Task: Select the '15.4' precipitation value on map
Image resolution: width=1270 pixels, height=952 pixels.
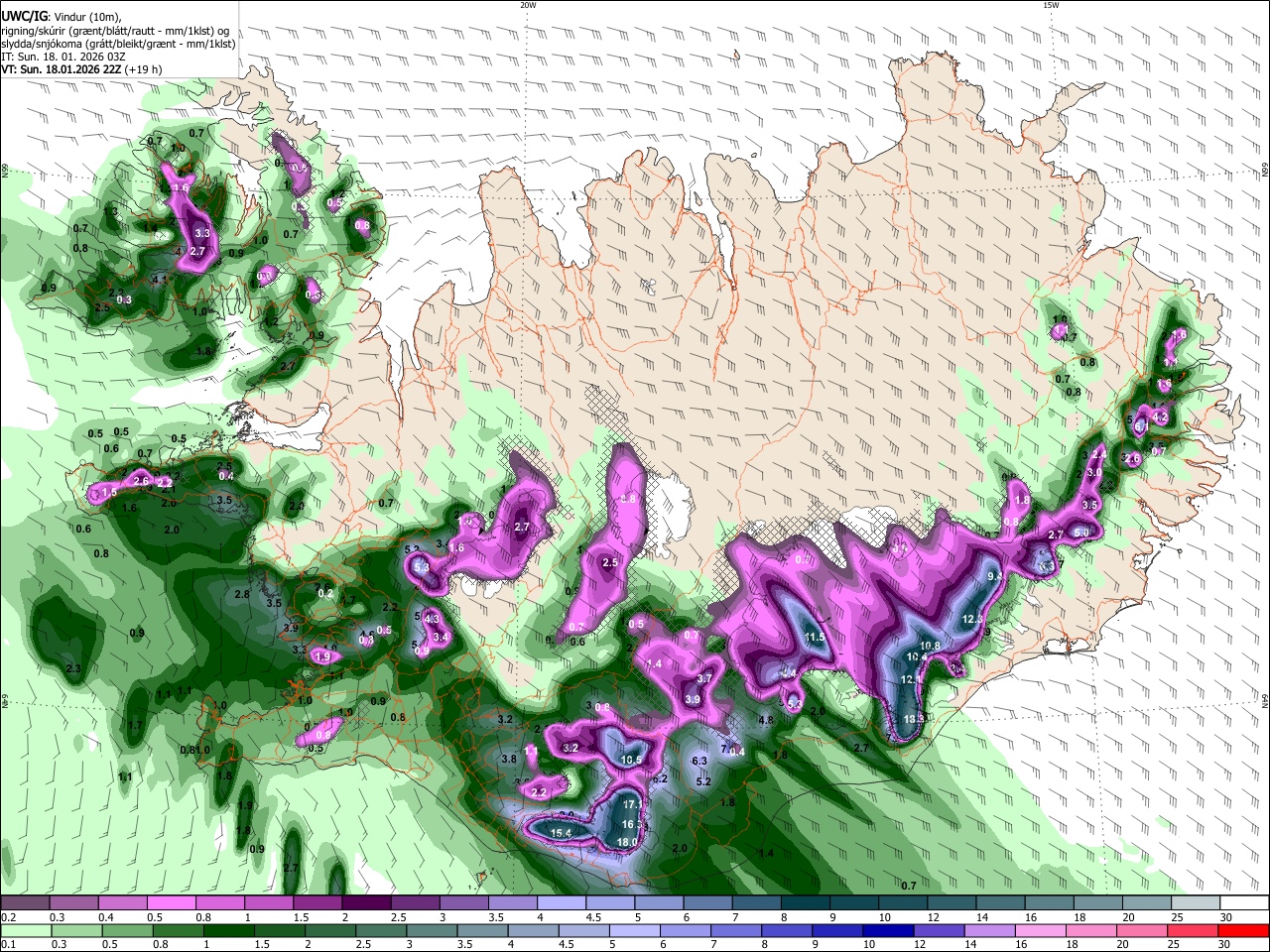Action: [561, 833]
